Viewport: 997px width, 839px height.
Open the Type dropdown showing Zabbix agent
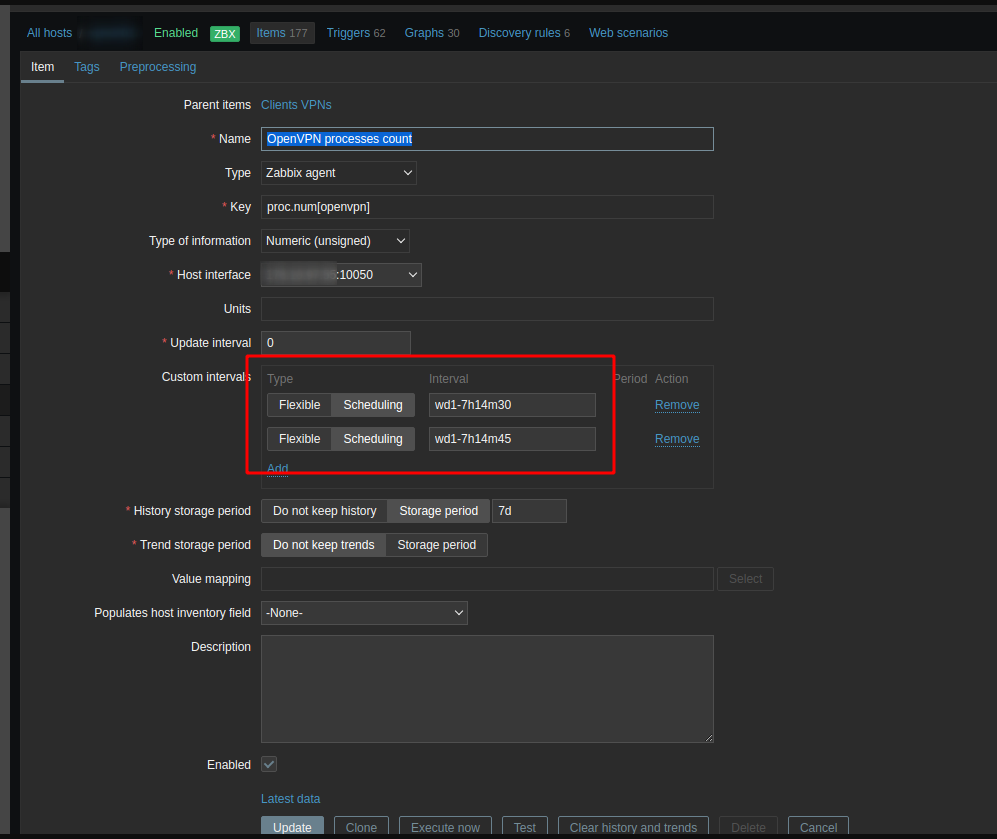[339, 173]
